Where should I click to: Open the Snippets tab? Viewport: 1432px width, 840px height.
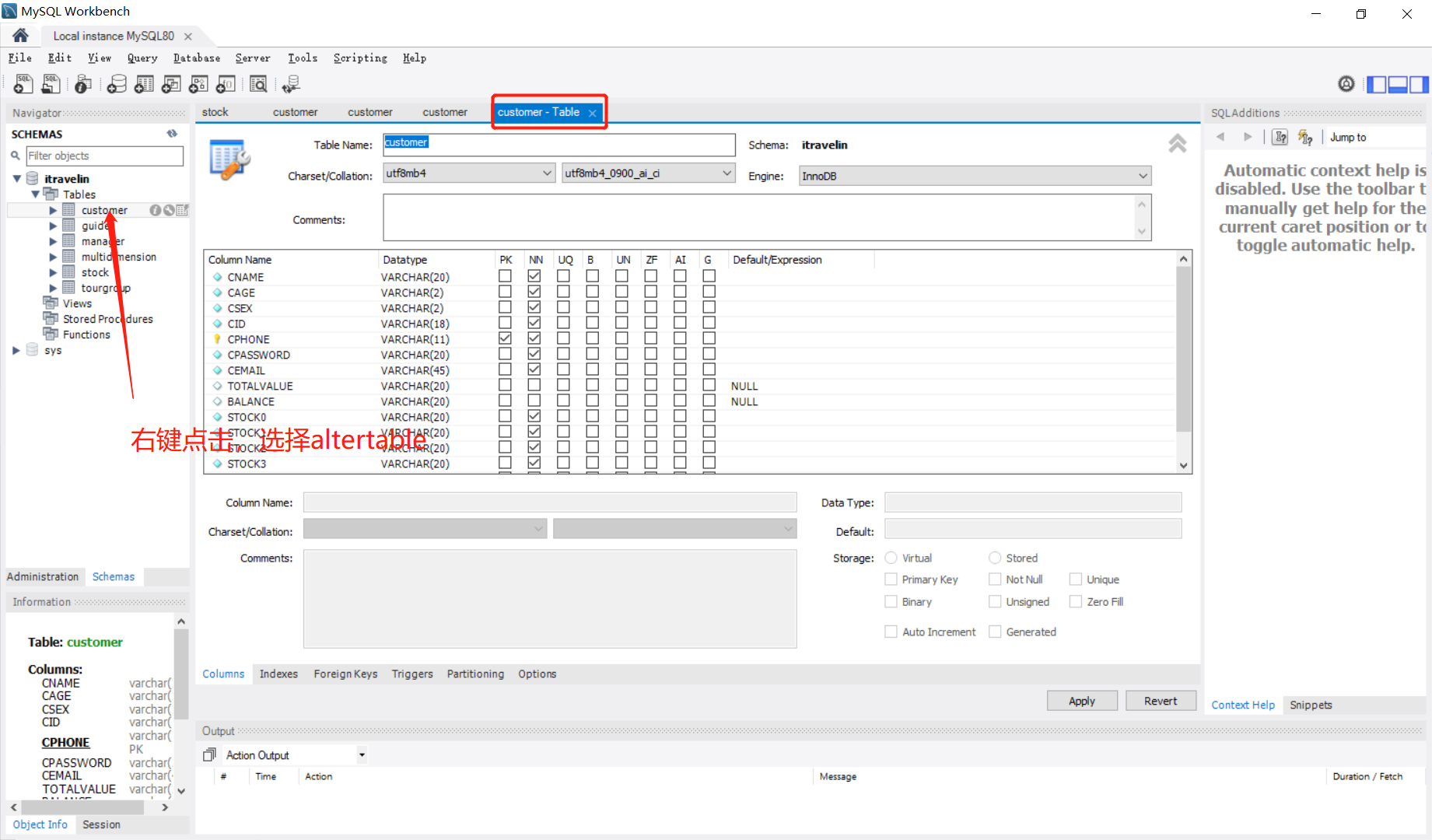tap(1311, 705)
